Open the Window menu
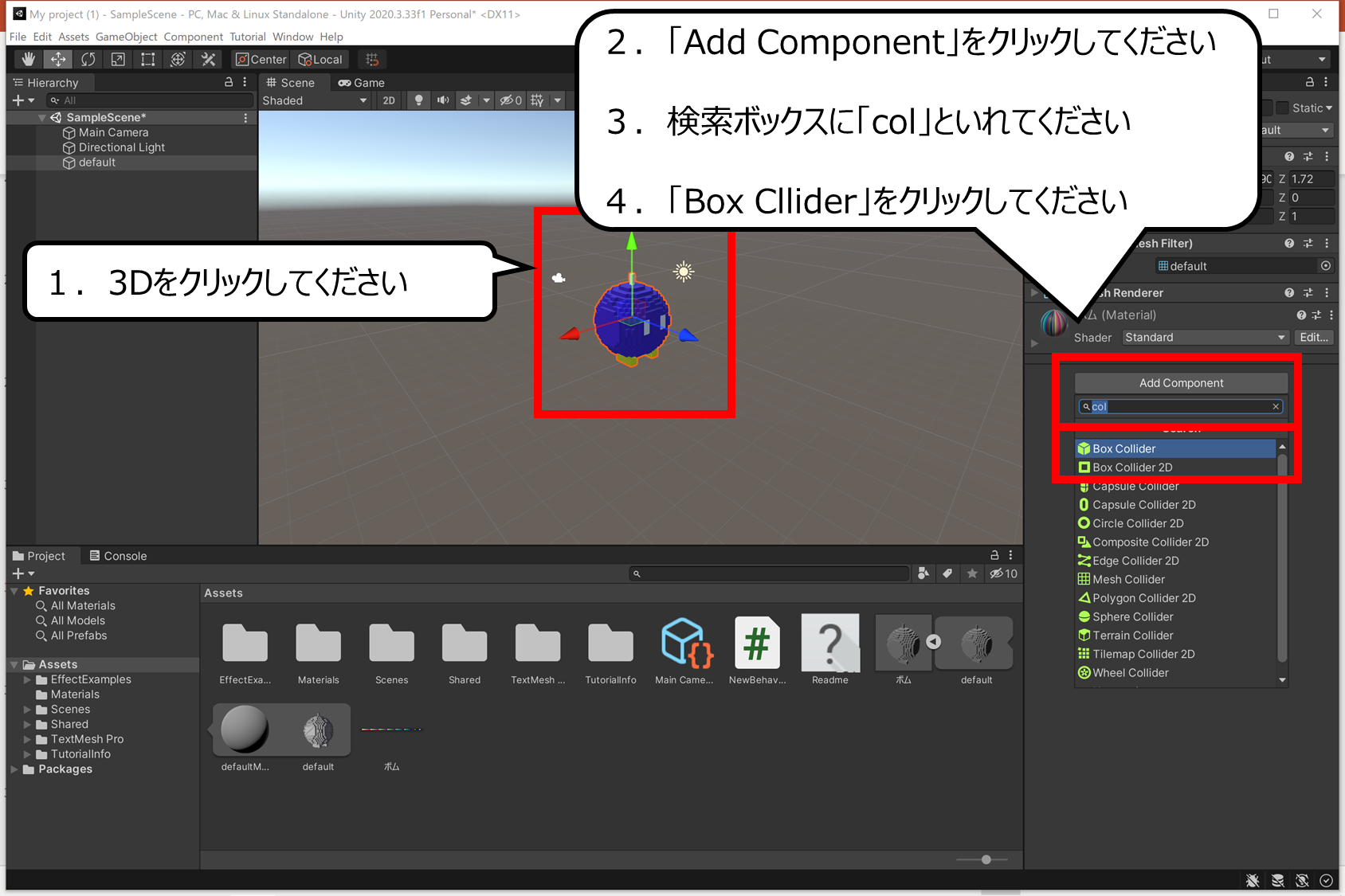This screenshot has width=1345, height=896. (x=292, y=37)
